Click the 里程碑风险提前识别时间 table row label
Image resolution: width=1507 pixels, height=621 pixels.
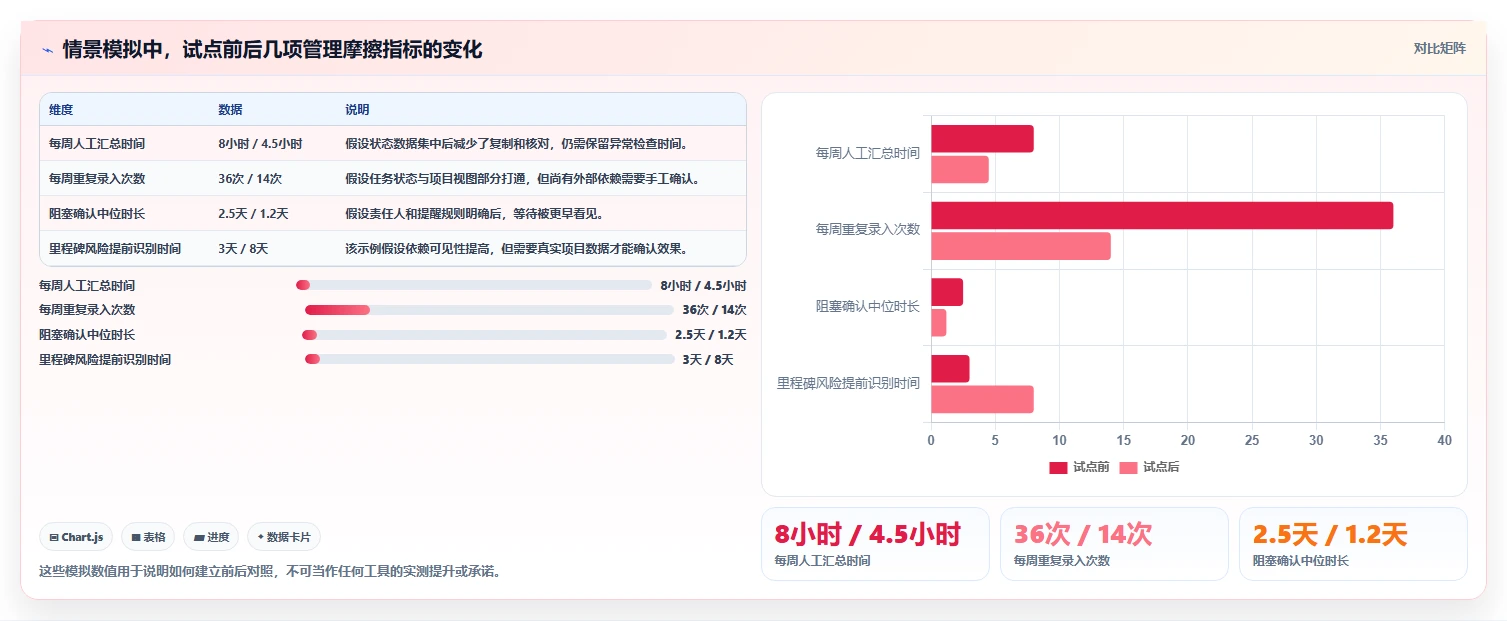[115, 249]
